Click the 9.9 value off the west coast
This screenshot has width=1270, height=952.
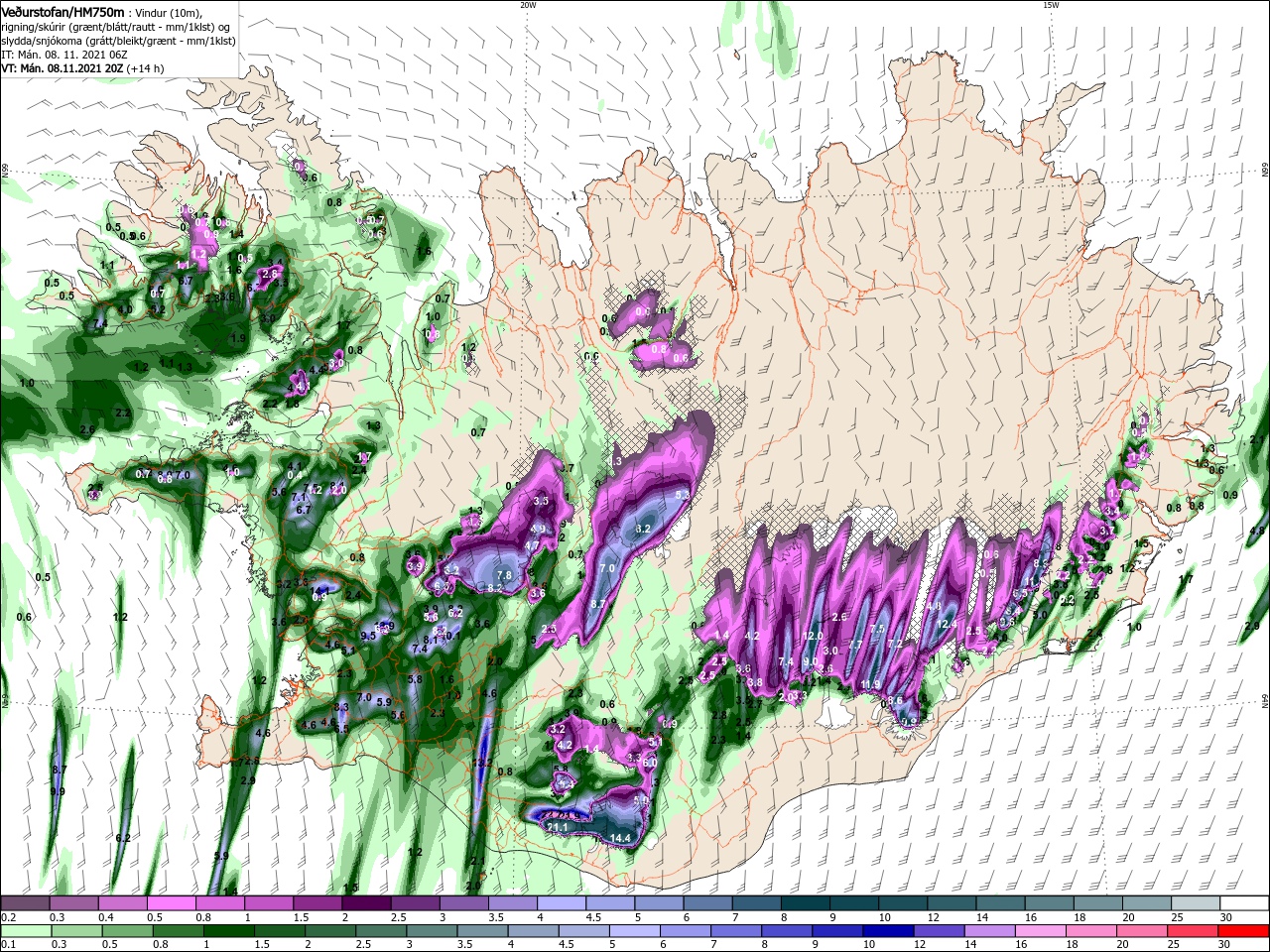(58, 791)
